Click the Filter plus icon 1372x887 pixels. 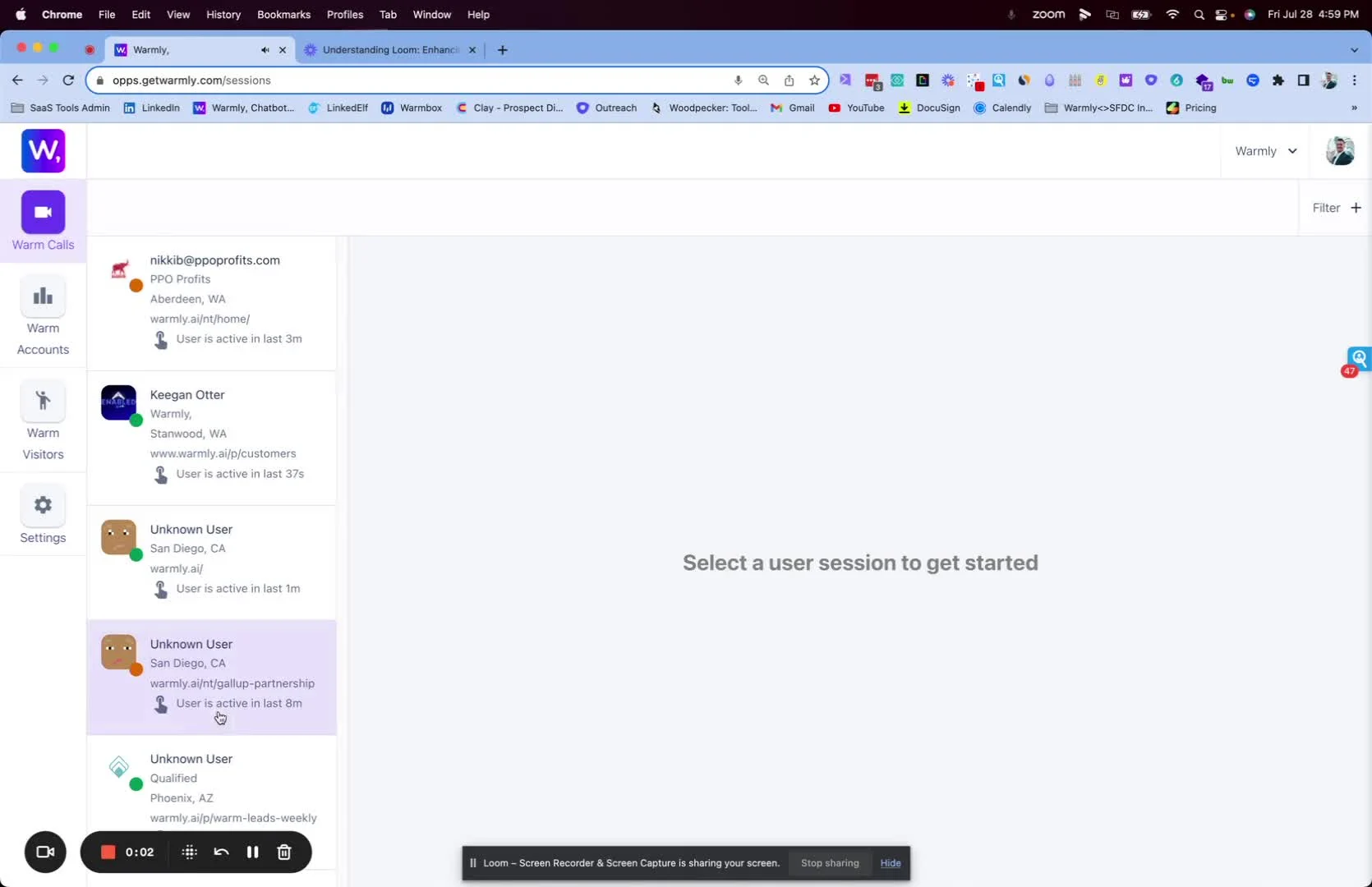(x=1356, y=208)
